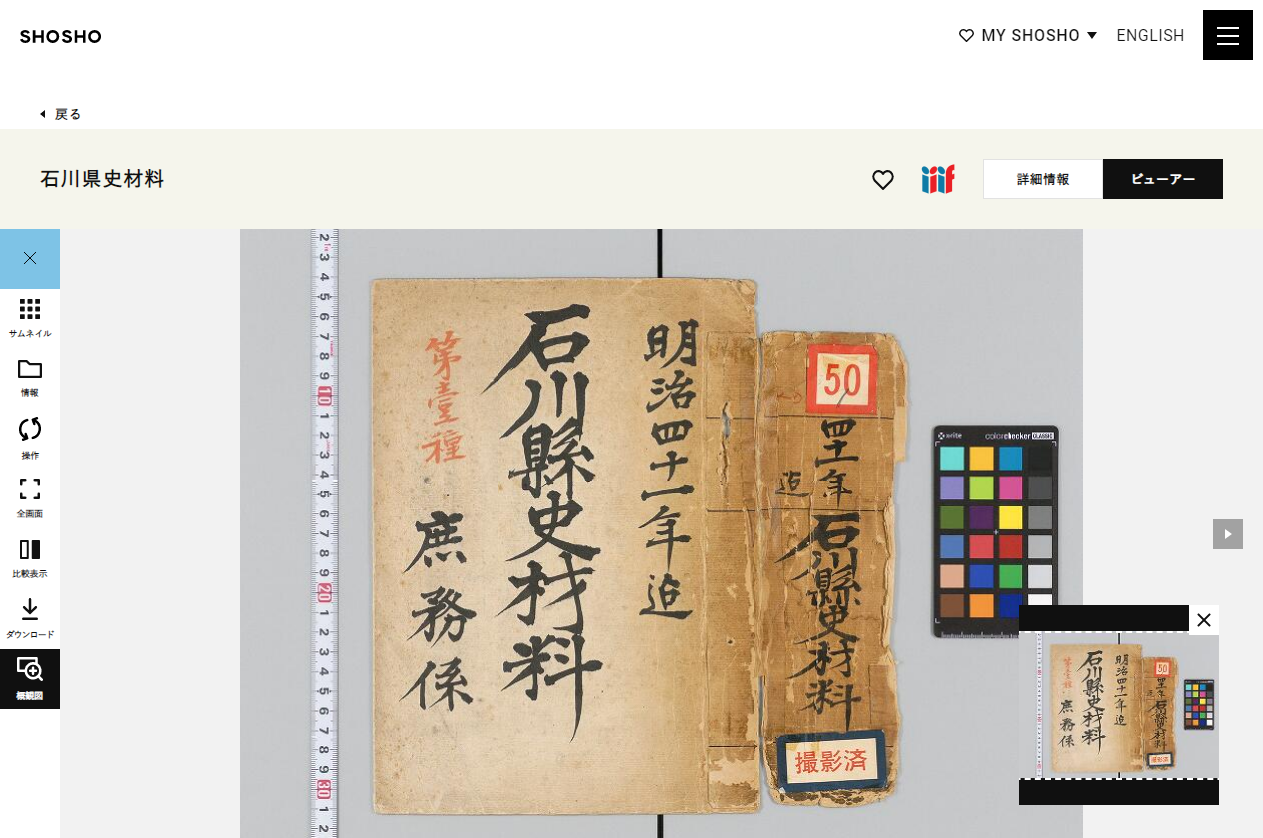1263x838 pixels.
Task: Toggle the overview map (概観図)
Action: point(30,679)
